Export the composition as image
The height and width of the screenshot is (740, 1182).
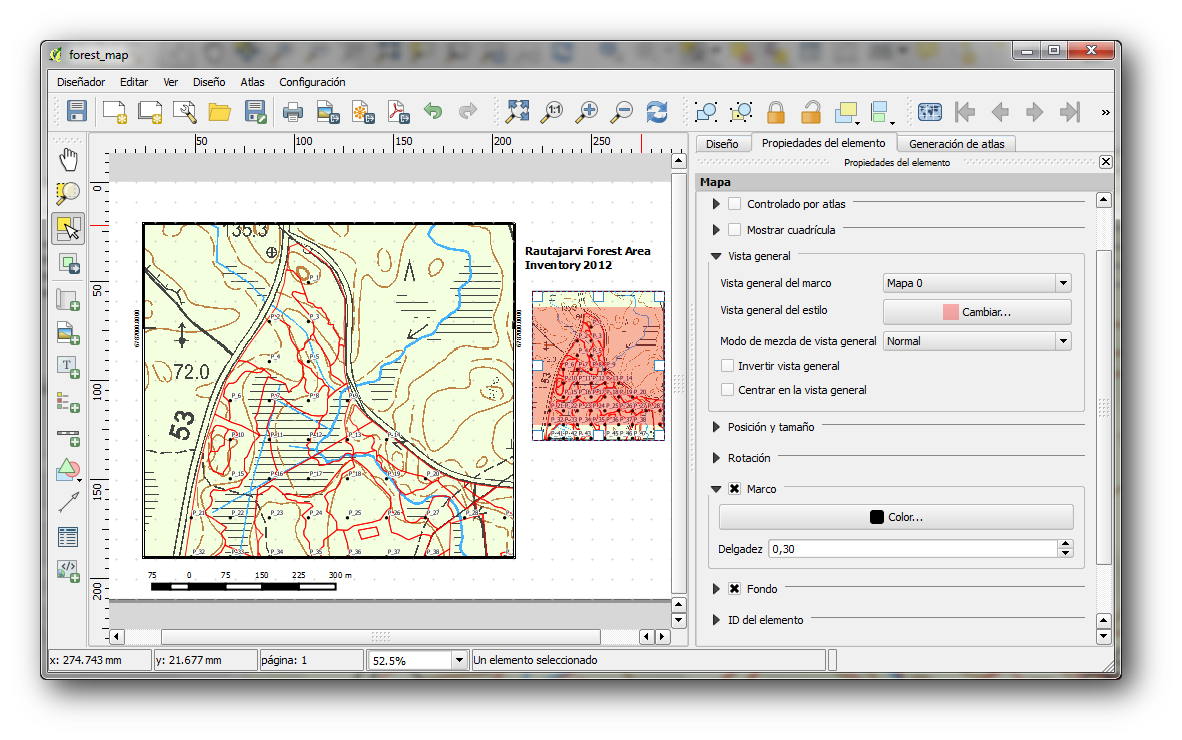(x=328, y=112)
